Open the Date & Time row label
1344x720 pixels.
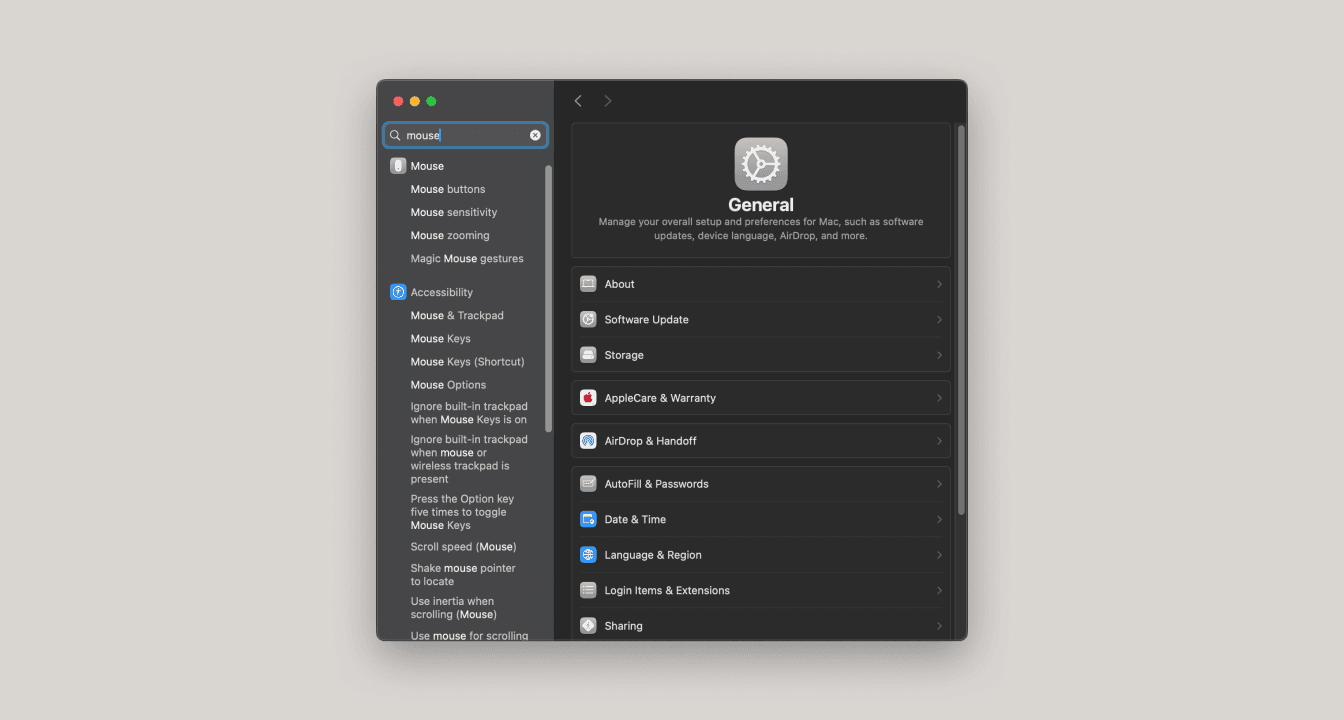tap(635, 520)
